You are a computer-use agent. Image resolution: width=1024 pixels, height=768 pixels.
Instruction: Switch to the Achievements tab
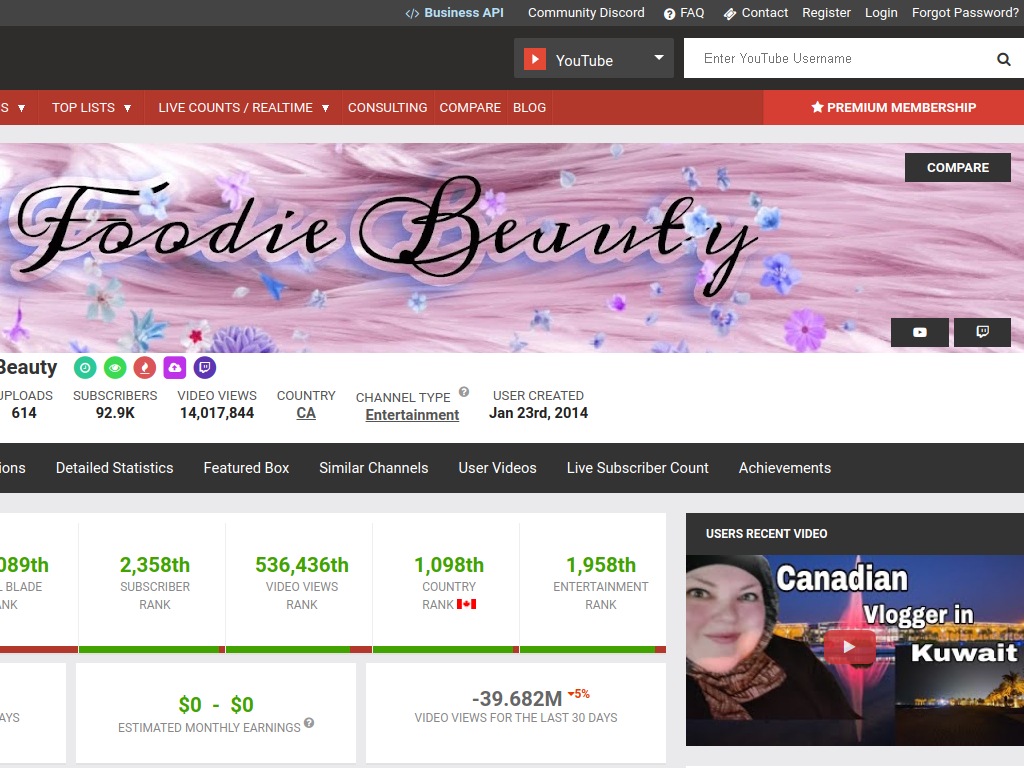[x=785, y=468]
